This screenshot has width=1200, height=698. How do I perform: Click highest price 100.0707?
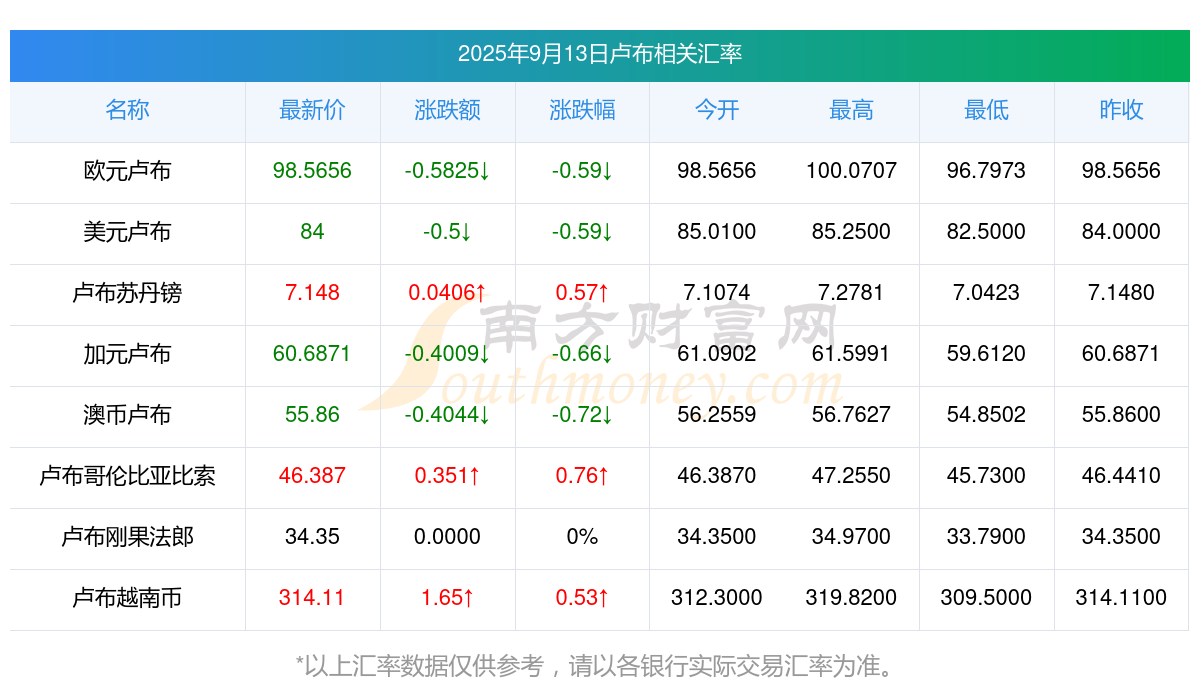[851, 171]
